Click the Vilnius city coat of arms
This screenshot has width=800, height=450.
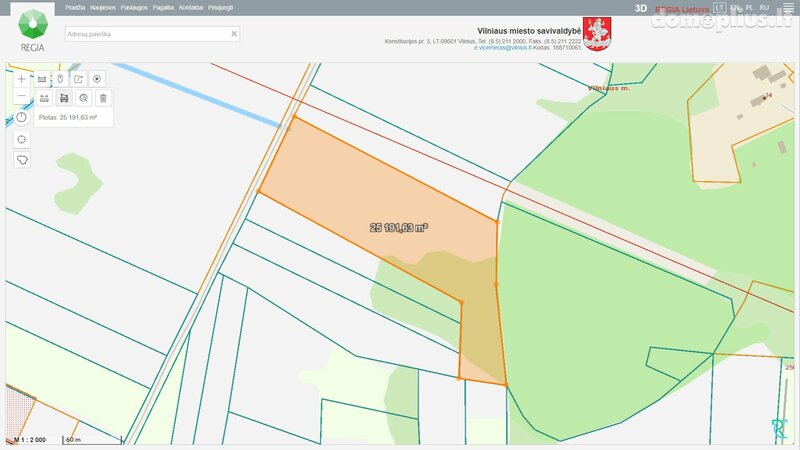(597, 34)
